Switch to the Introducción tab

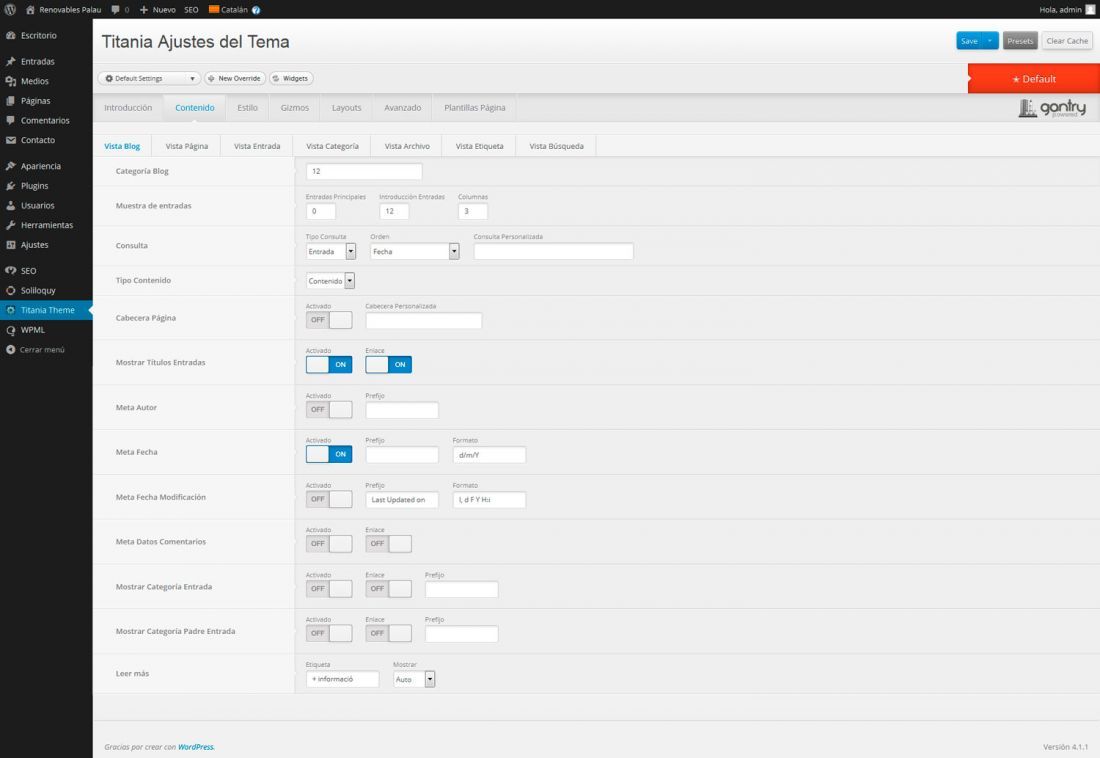(128, 108)
